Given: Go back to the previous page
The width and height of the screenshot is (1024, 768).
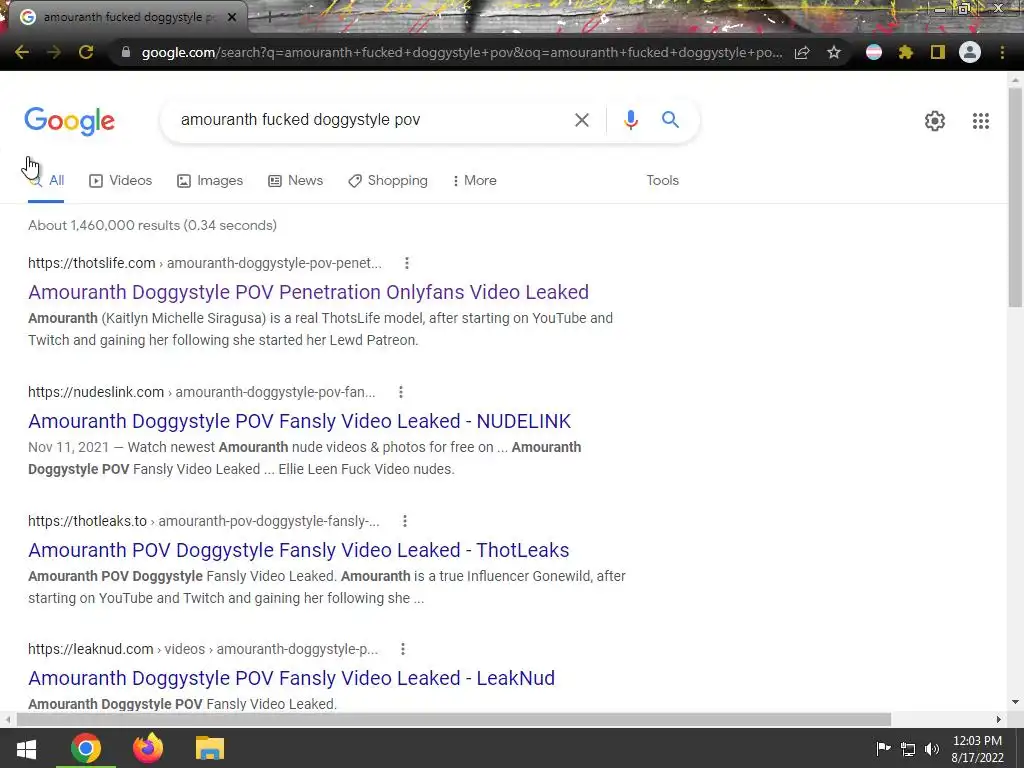Looking at the screenshot, I should pos(22,52).
